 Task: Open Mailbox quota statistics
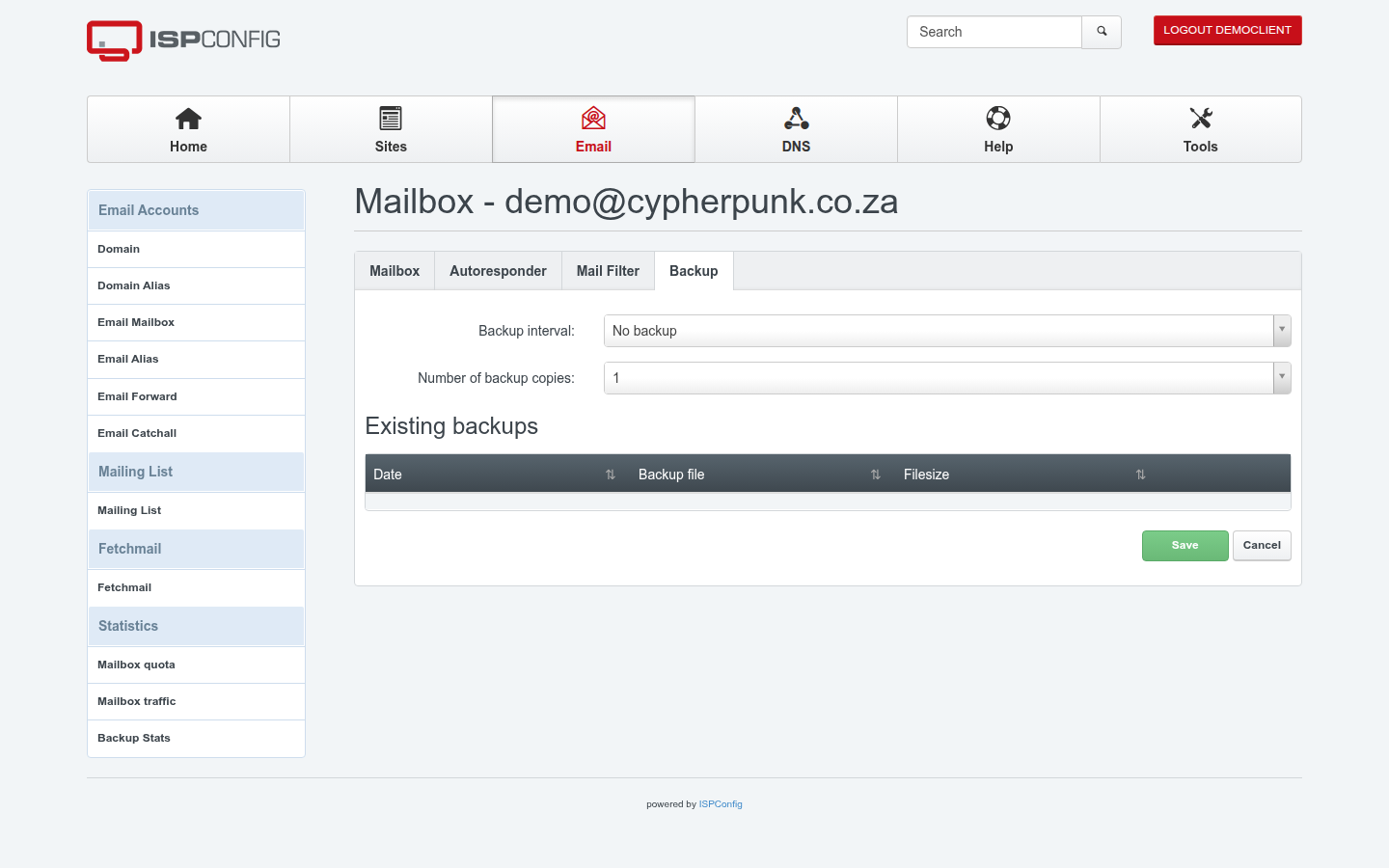(x=196, y=665)
